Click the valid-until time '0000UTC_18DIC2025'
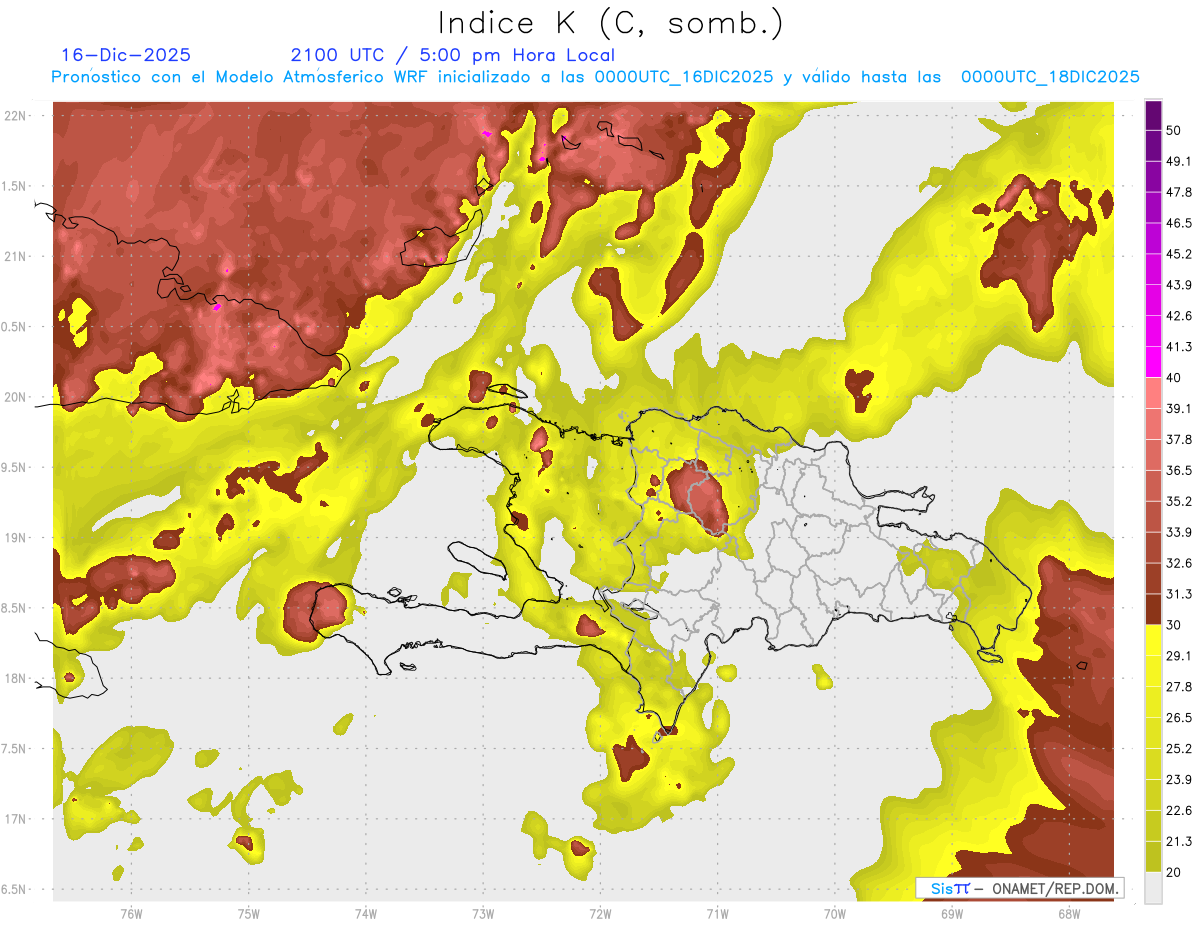Image resolution: width=1200 pixels, height=927 pixels. click(1050, 77)
